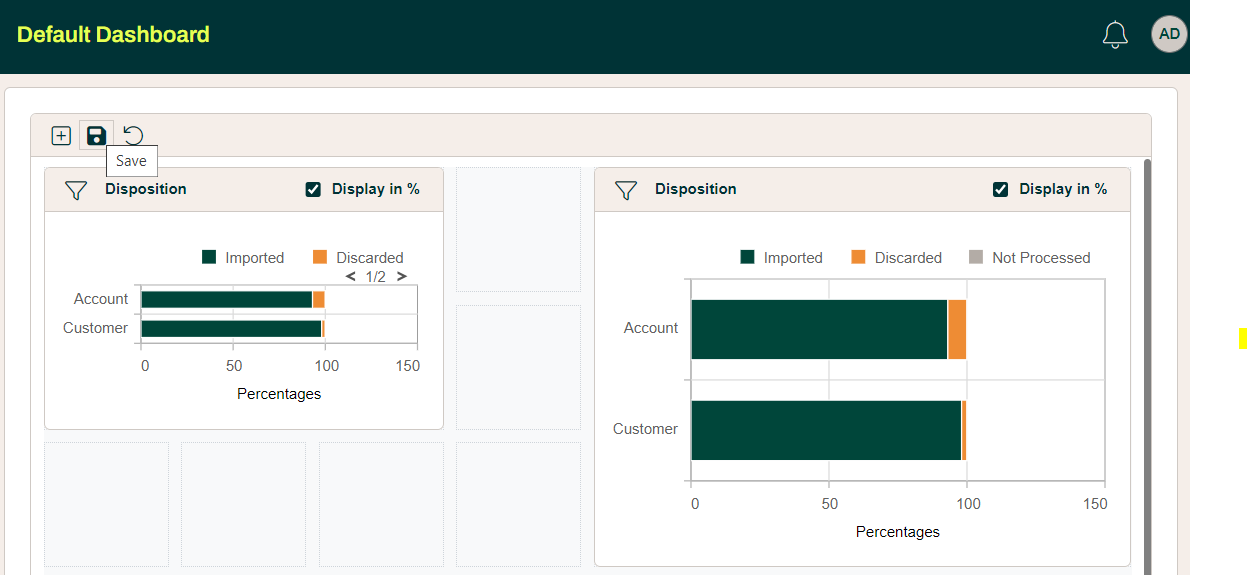Click the dashboard vertical scrollbar
The height and width of the screenshot is (575, 1247).
pos(1146,360)
